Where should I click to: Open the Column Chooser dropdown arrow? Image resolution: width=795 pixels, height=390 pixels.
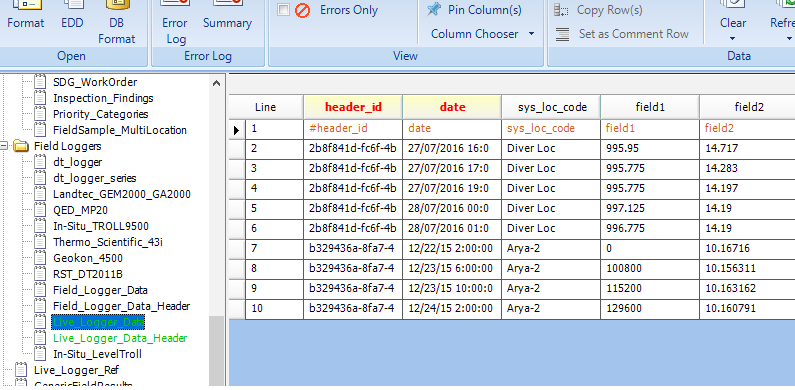pos(531,34)
